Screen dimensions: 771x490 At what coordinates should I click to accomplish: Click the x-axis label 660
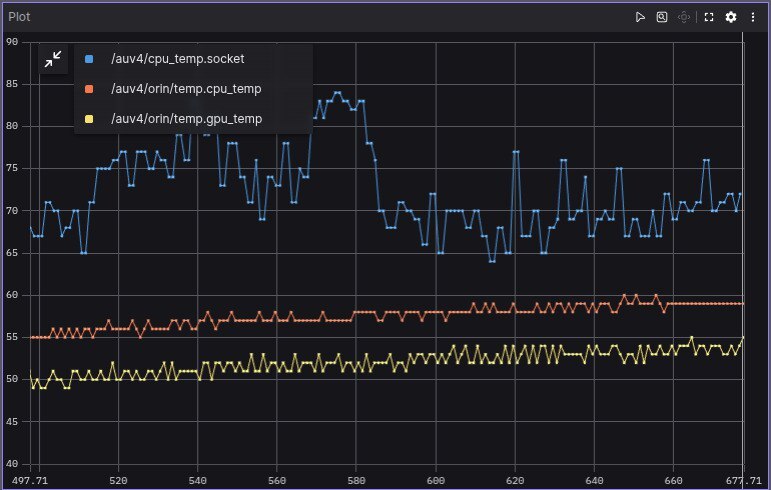(673, 481)
